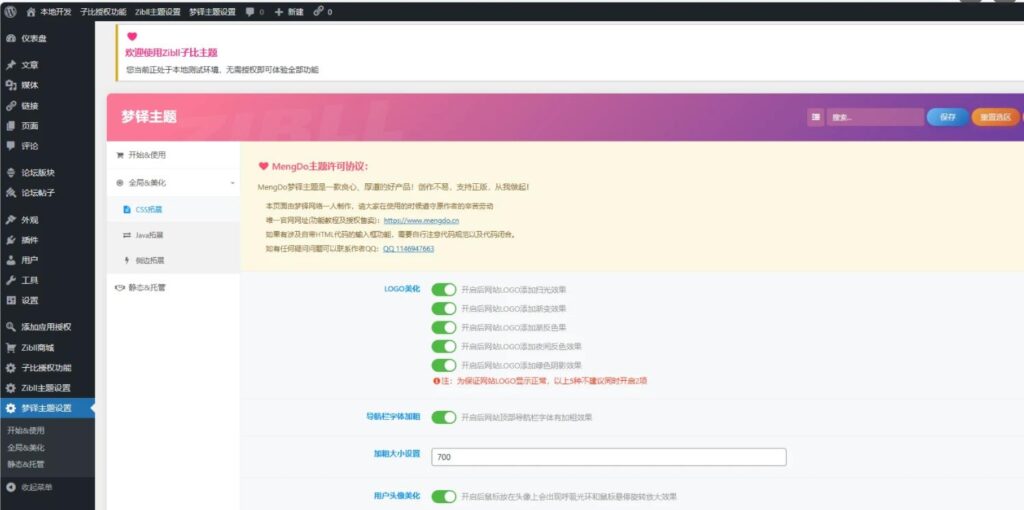This screenshot has height=510, width=1024.
Task: Open the 静态&托管 settings tab
Action: 174,287
